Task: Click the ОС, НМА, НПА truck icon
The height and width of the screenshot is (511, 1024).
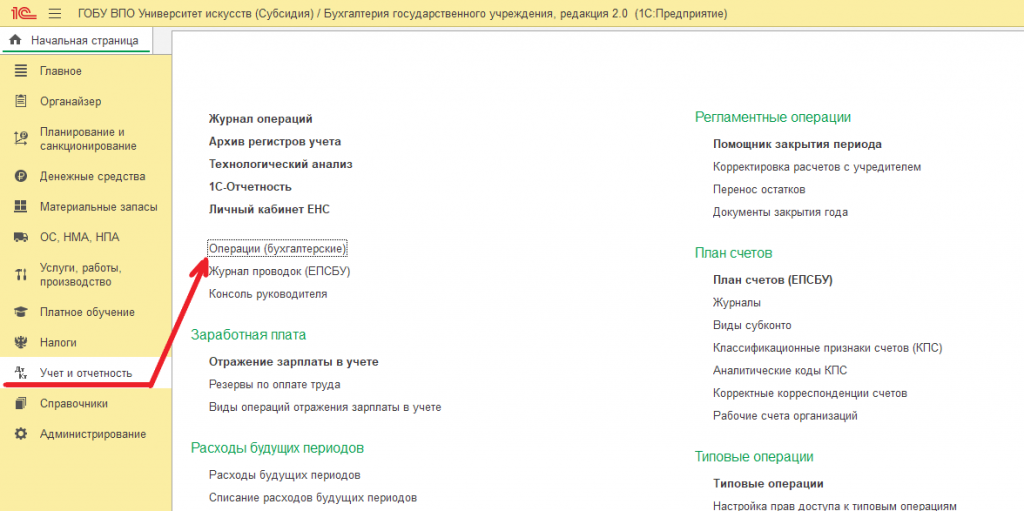Action: click(x=21, y=237)
